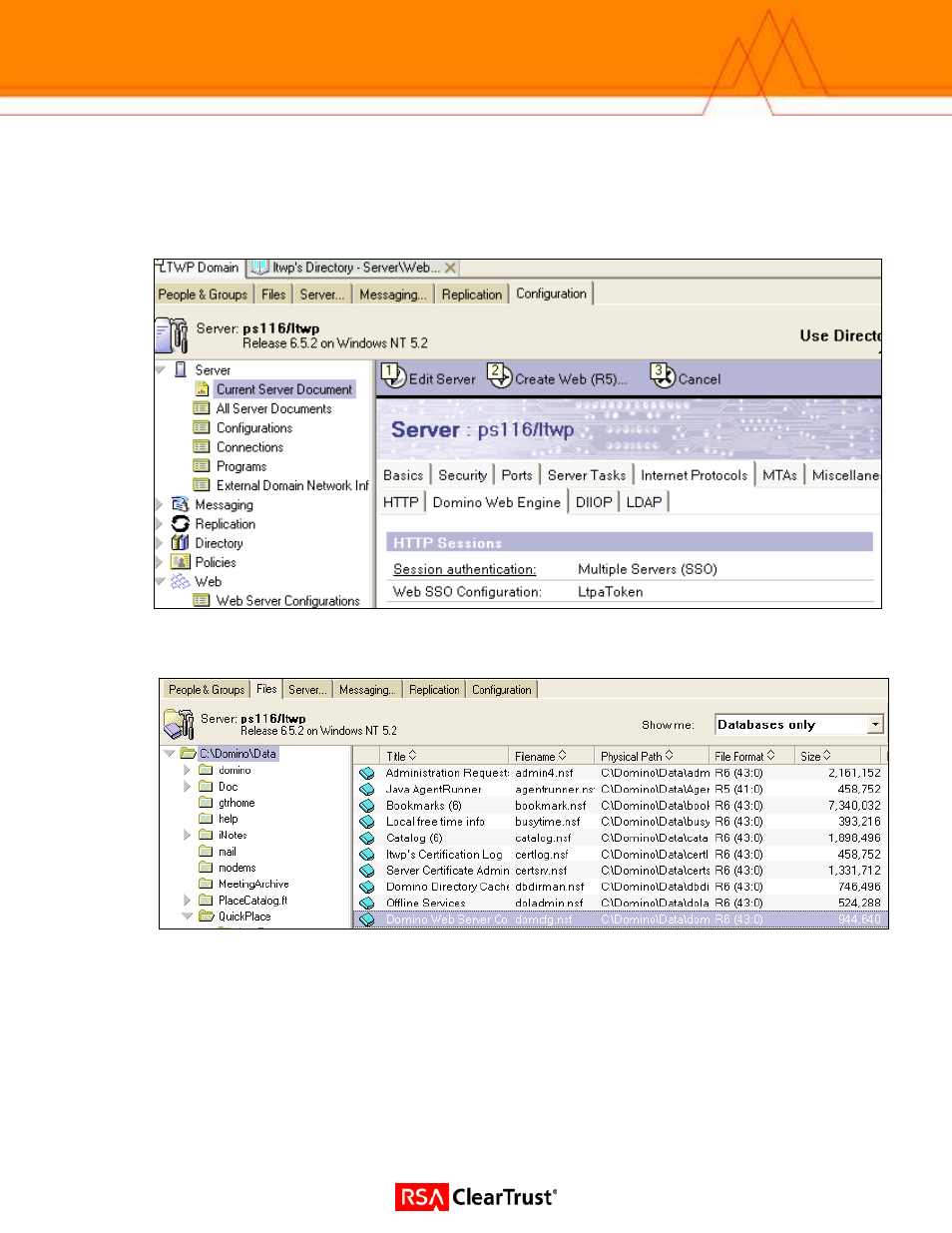
Task: Click the All Server Documents view icon
Action: pyautogui.click(x=201, y=408)
